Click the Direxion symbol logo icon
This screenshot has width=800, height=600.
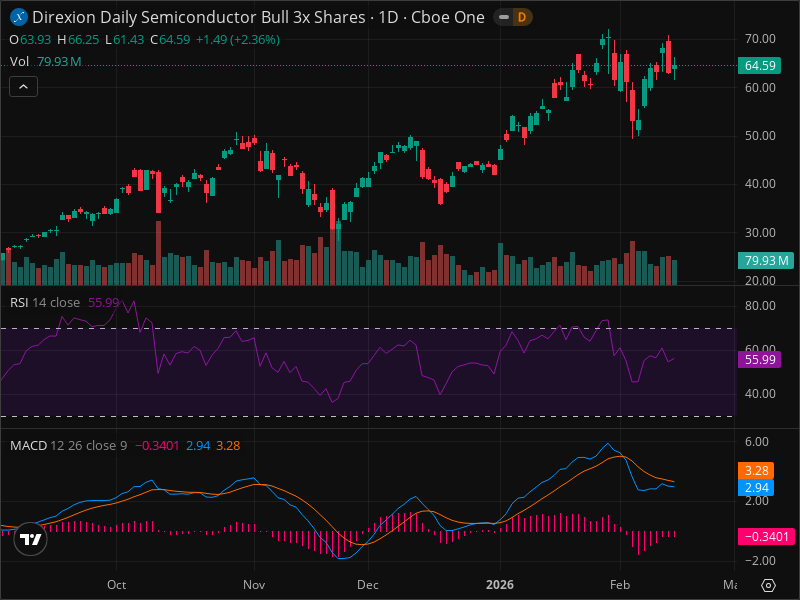tap(19, 17)
